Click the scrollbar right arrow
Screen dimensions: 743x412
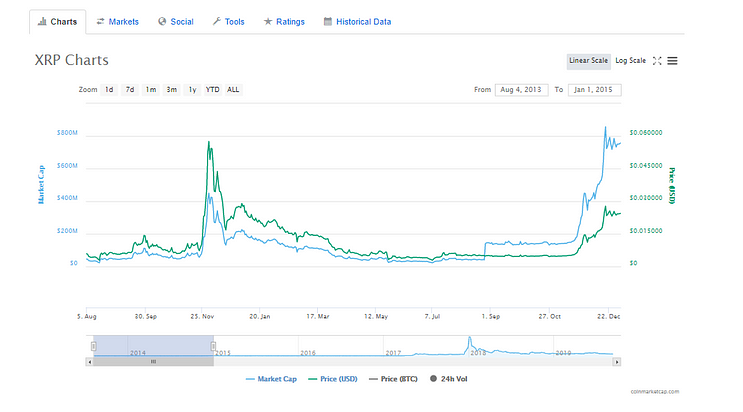click(x=616, y=362)
